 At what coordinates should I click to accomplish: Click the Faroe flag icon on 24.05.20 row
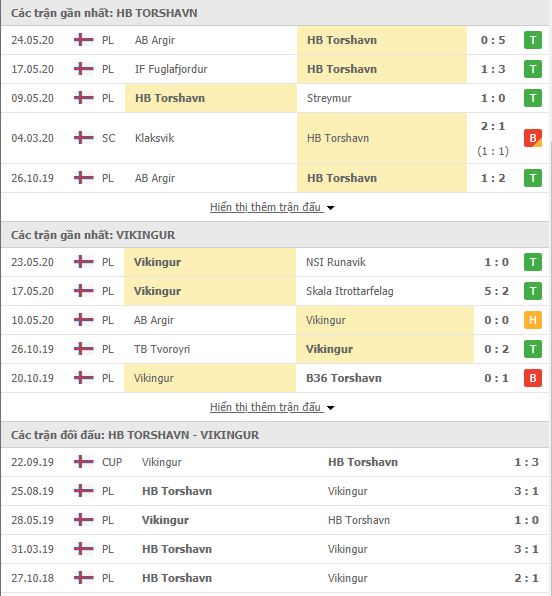(84, 40)
